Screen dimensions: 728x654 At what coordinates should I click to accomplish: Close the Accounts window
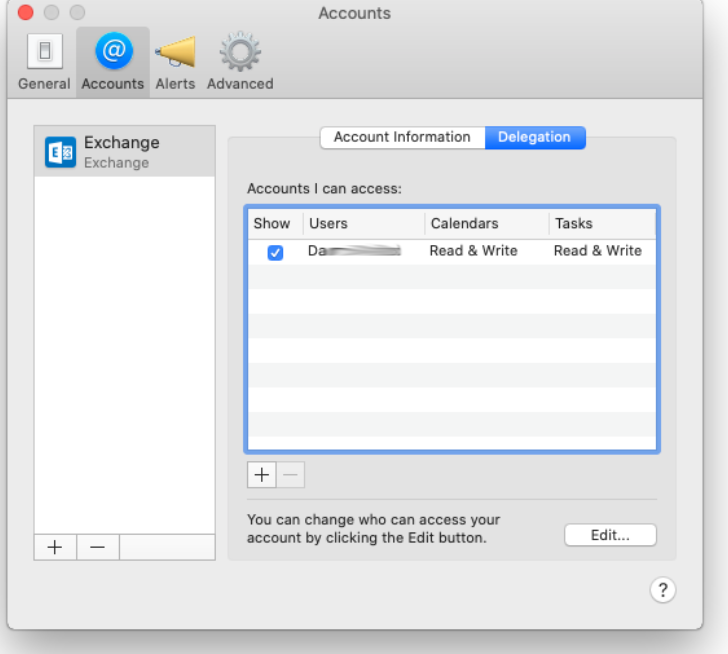coord(26,13)
